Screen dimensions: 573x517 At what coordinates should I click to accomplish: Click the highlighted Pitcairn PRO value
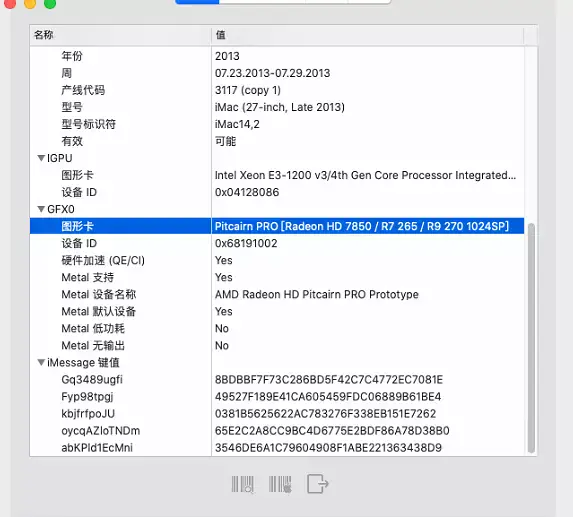(x=362, y=226)
